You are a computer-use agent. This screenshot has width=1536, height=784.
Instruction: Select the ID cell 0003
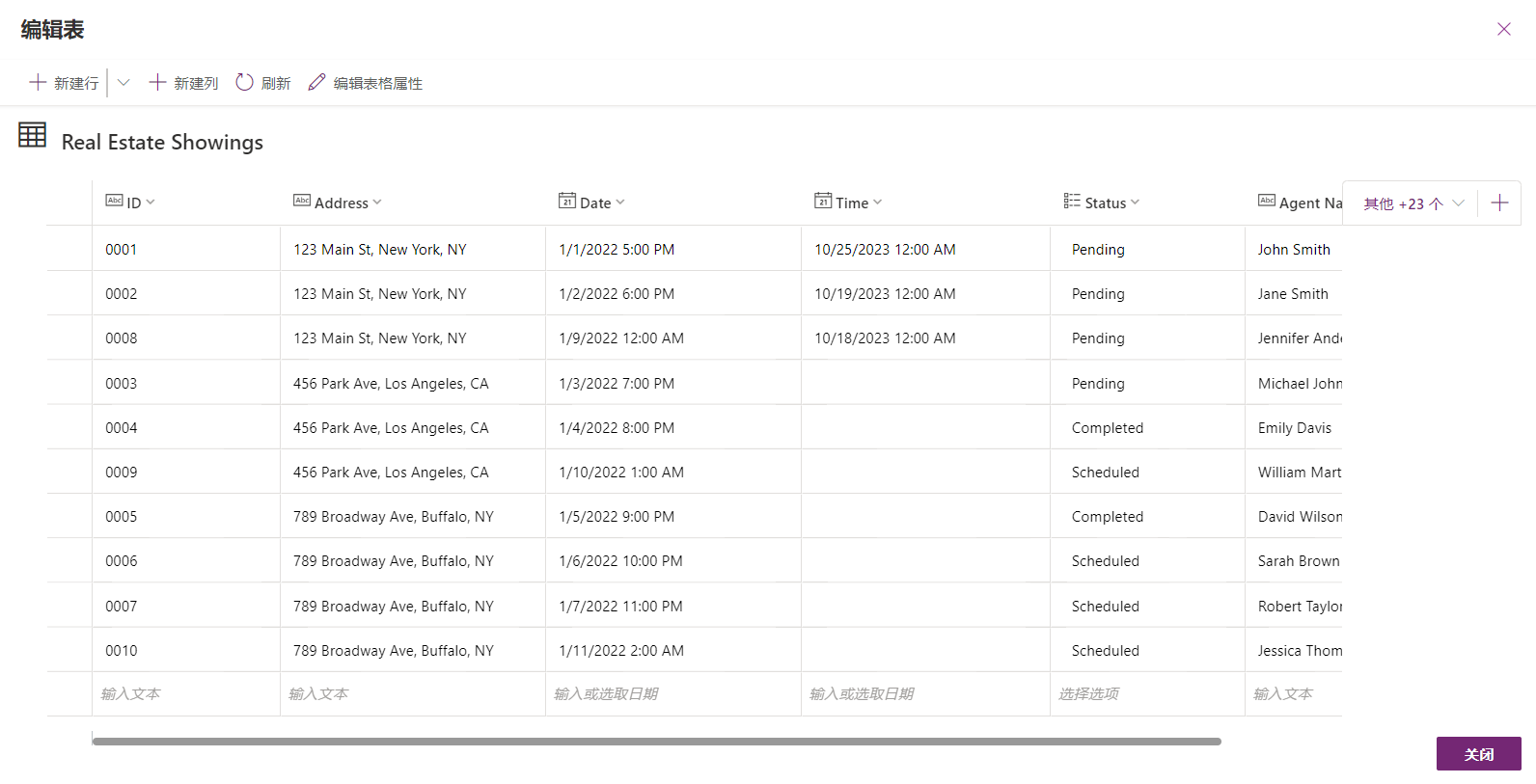[186, 383]
